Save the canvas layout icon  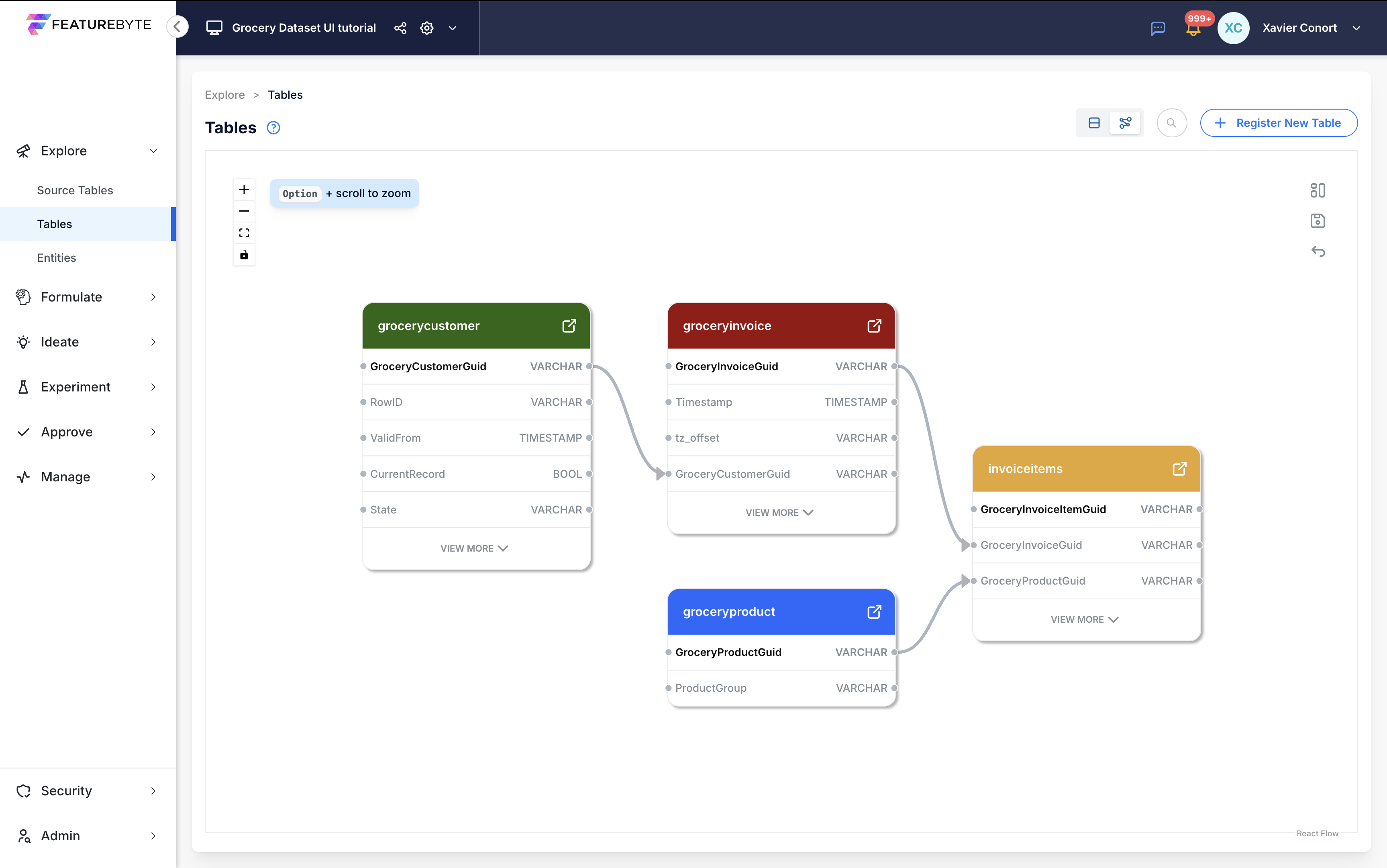click(x=1318, y=220)
